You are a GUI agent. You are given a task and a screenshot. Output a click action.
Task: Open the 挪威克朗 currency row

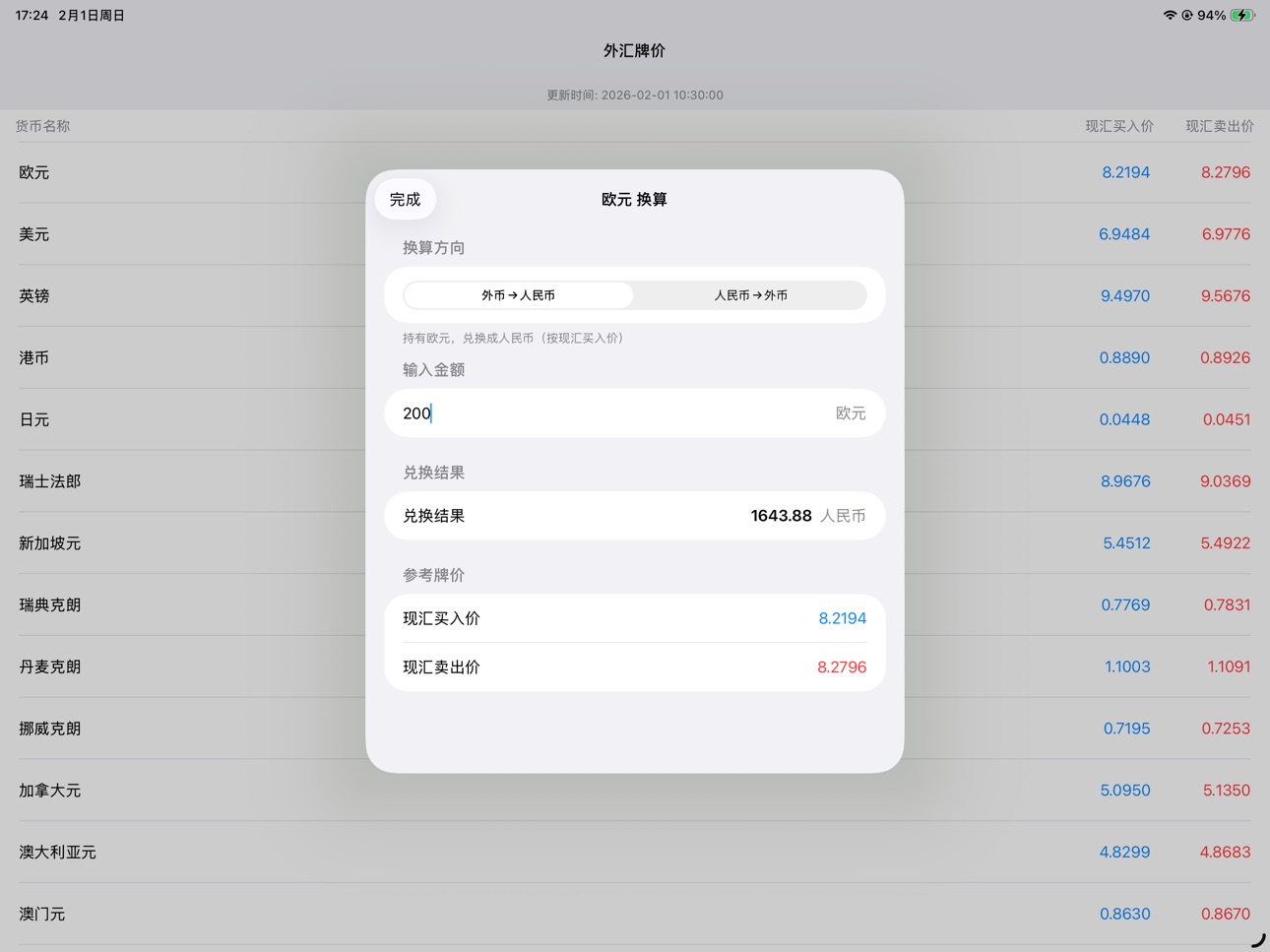pyautogui.click(x=635, y=729)
